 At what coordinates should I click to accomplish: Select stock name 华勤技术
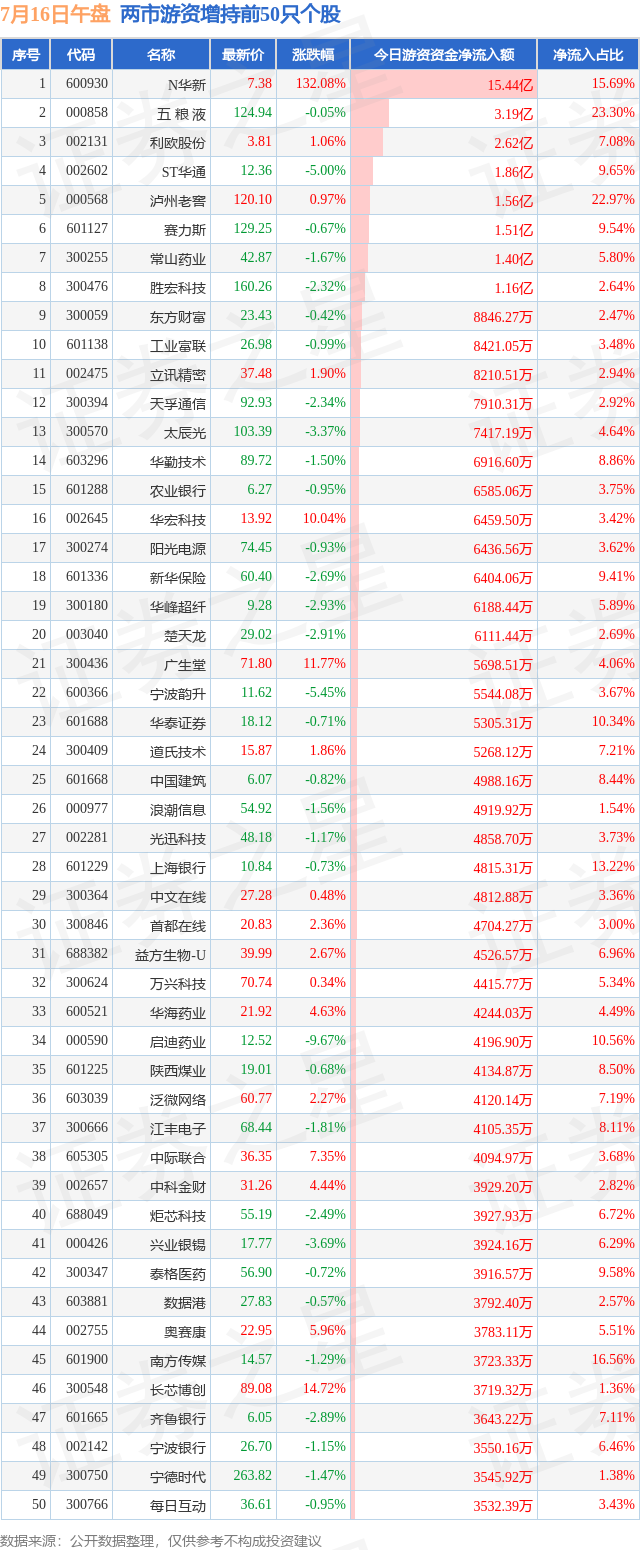(x=178, y=461)
